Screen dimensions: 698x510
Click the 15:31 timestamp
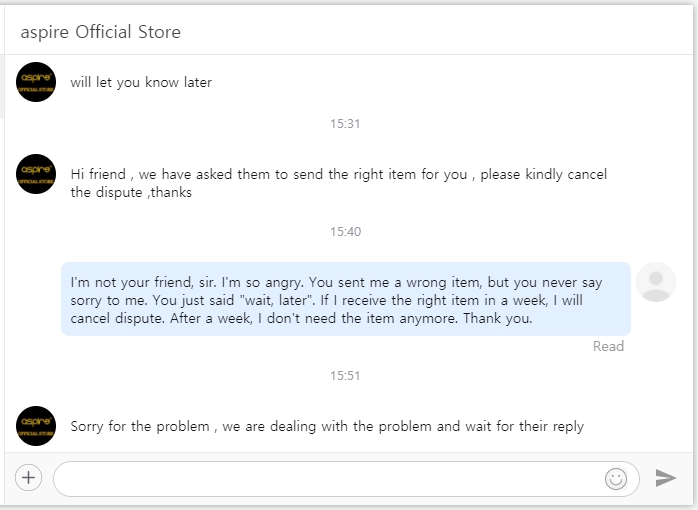345,124
